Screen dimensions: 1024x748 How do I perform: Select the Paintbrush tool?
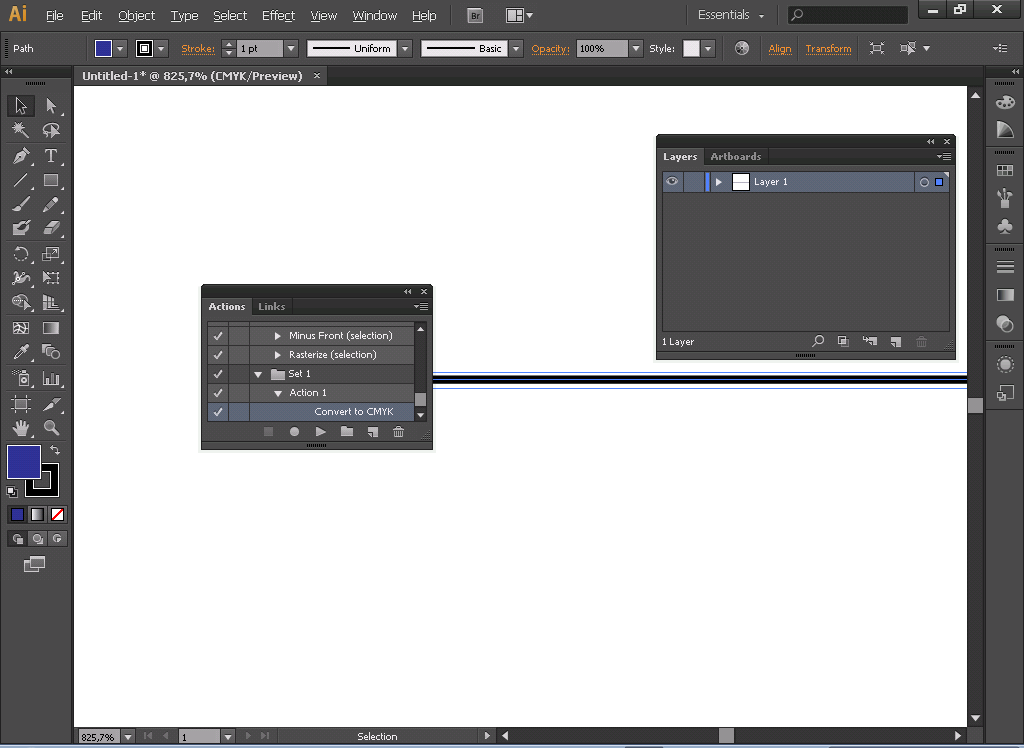(x=21, y=204)
